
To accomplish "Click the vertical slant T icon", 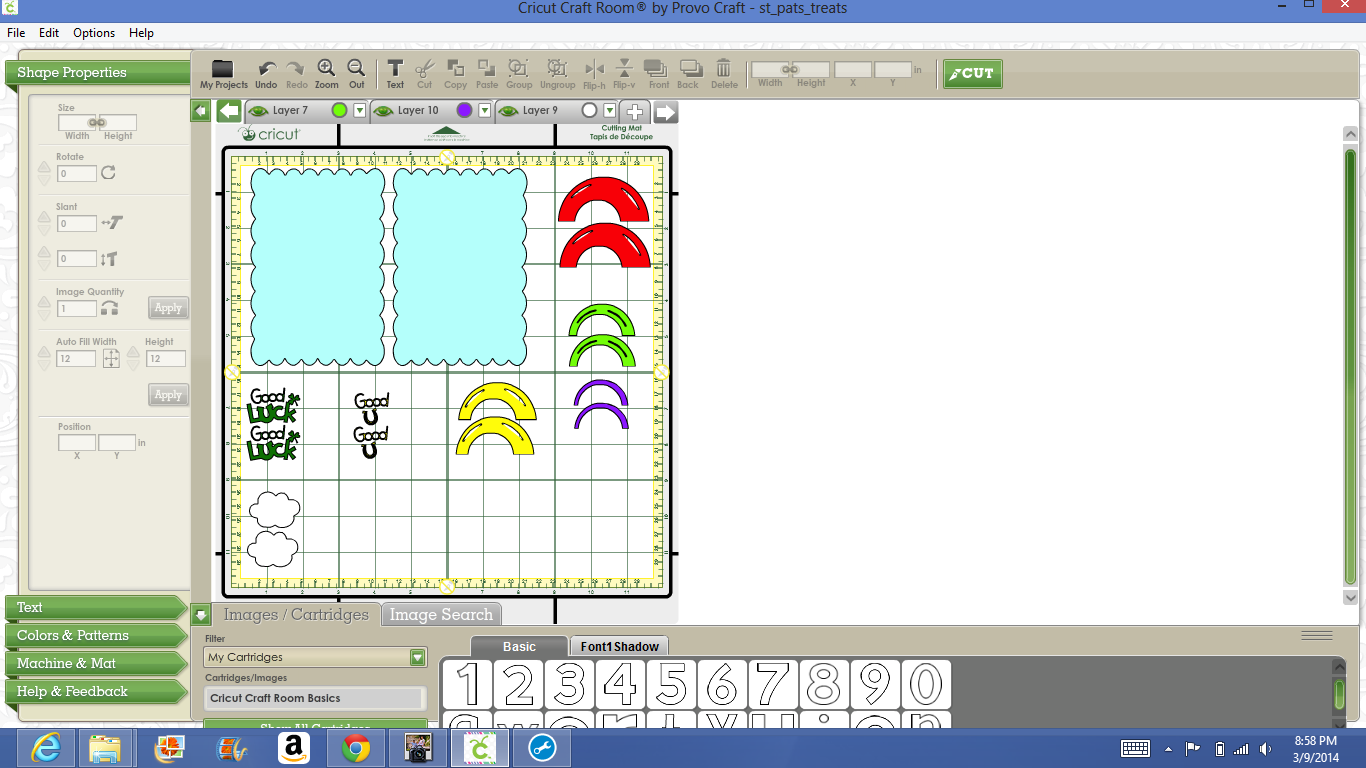I will [109, 259].
